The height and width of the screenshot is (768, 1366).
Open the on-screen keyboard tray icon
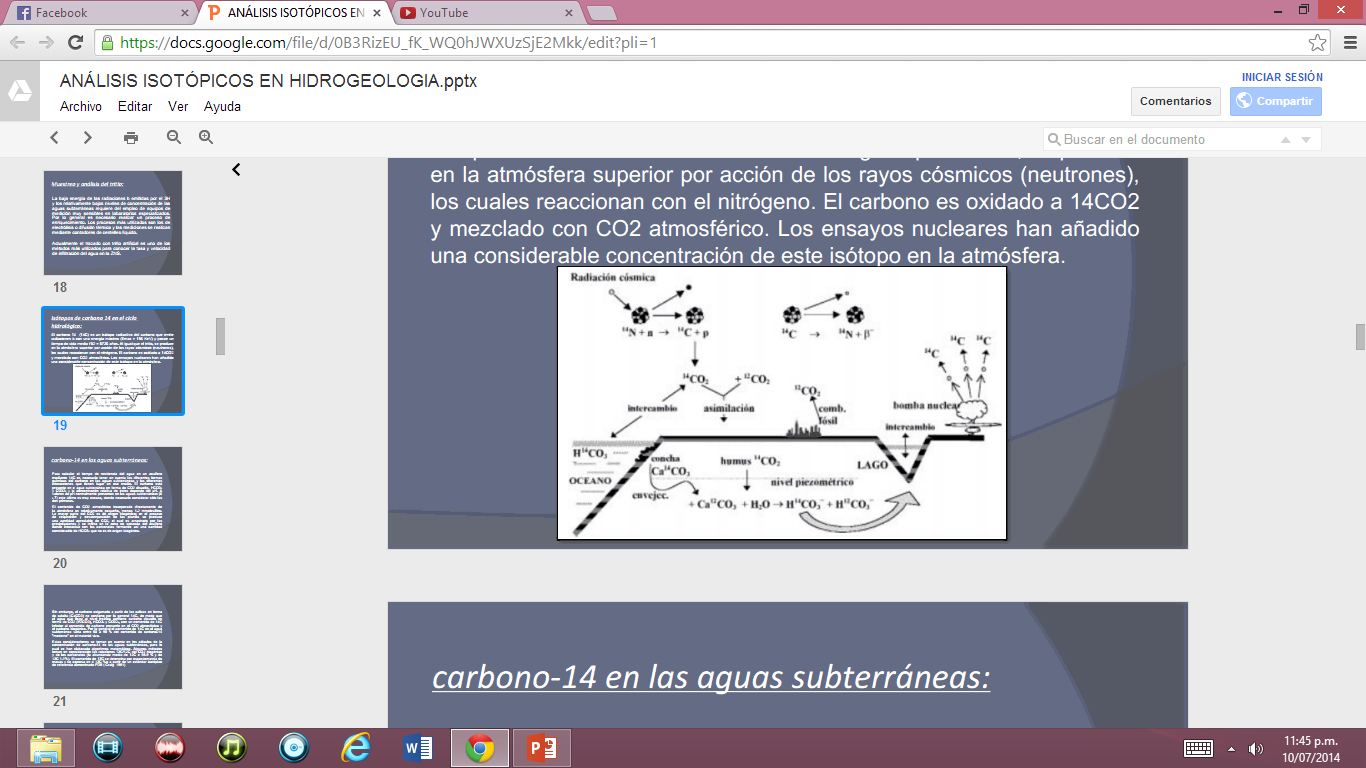click(x=1198, y=748)
